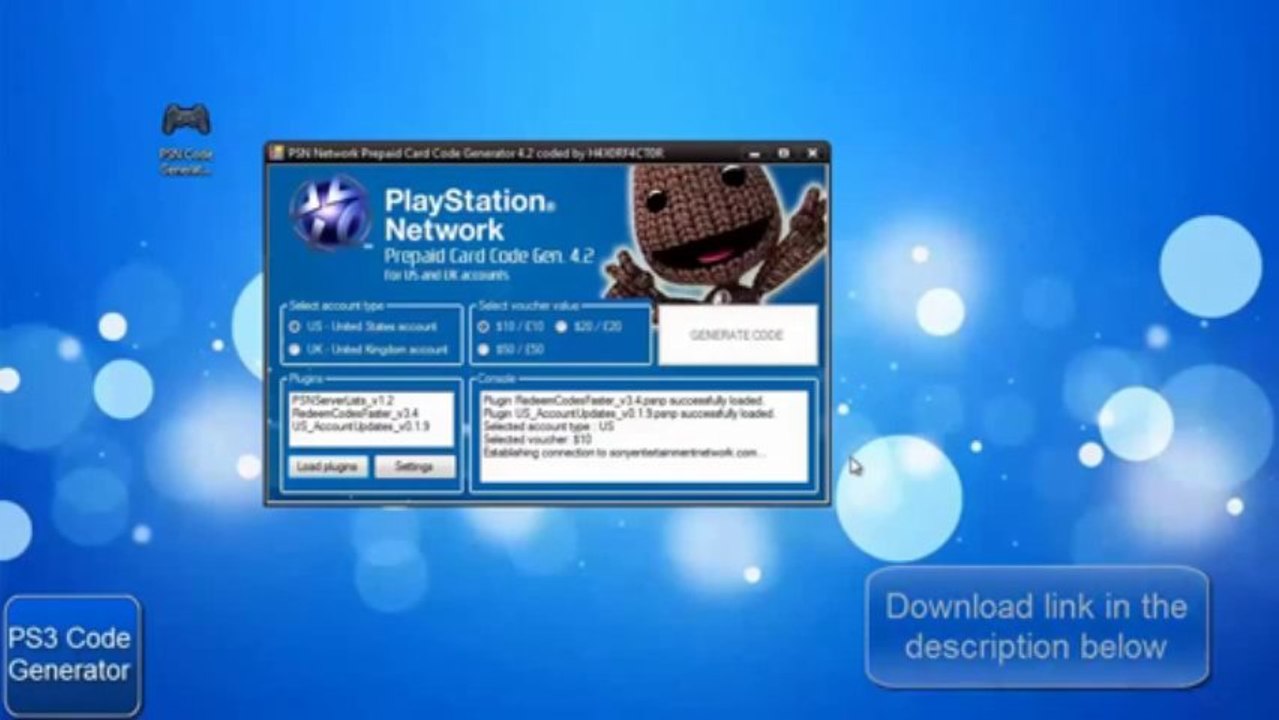Screen dimensions: 1279x720
Task: Click the PlayStation Network logo orb
Action: [331, 213]
